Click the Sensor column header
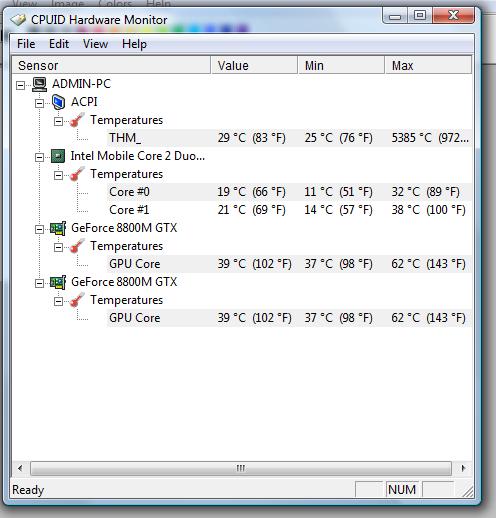 (111, 65)
